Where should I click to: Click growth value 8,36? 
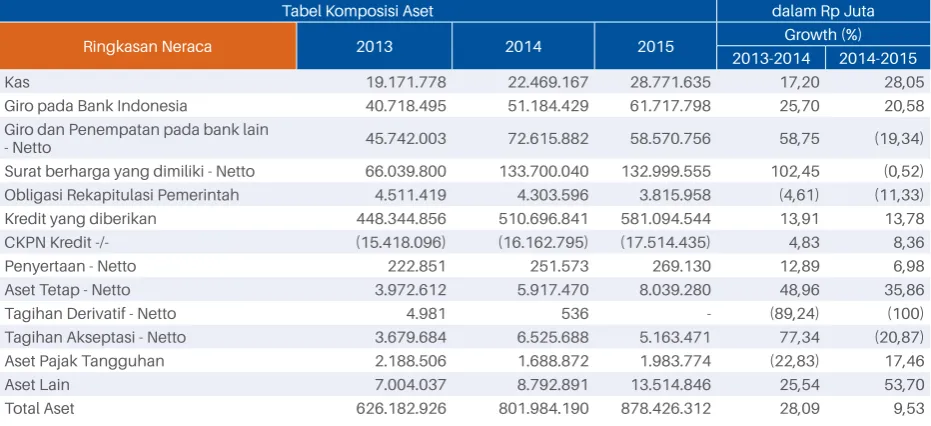[907, 242]
